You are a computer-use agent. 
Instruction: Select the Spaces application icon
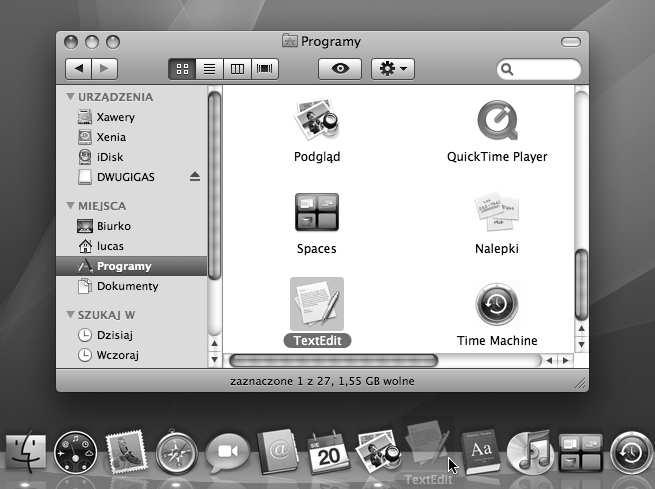point(317,212)
